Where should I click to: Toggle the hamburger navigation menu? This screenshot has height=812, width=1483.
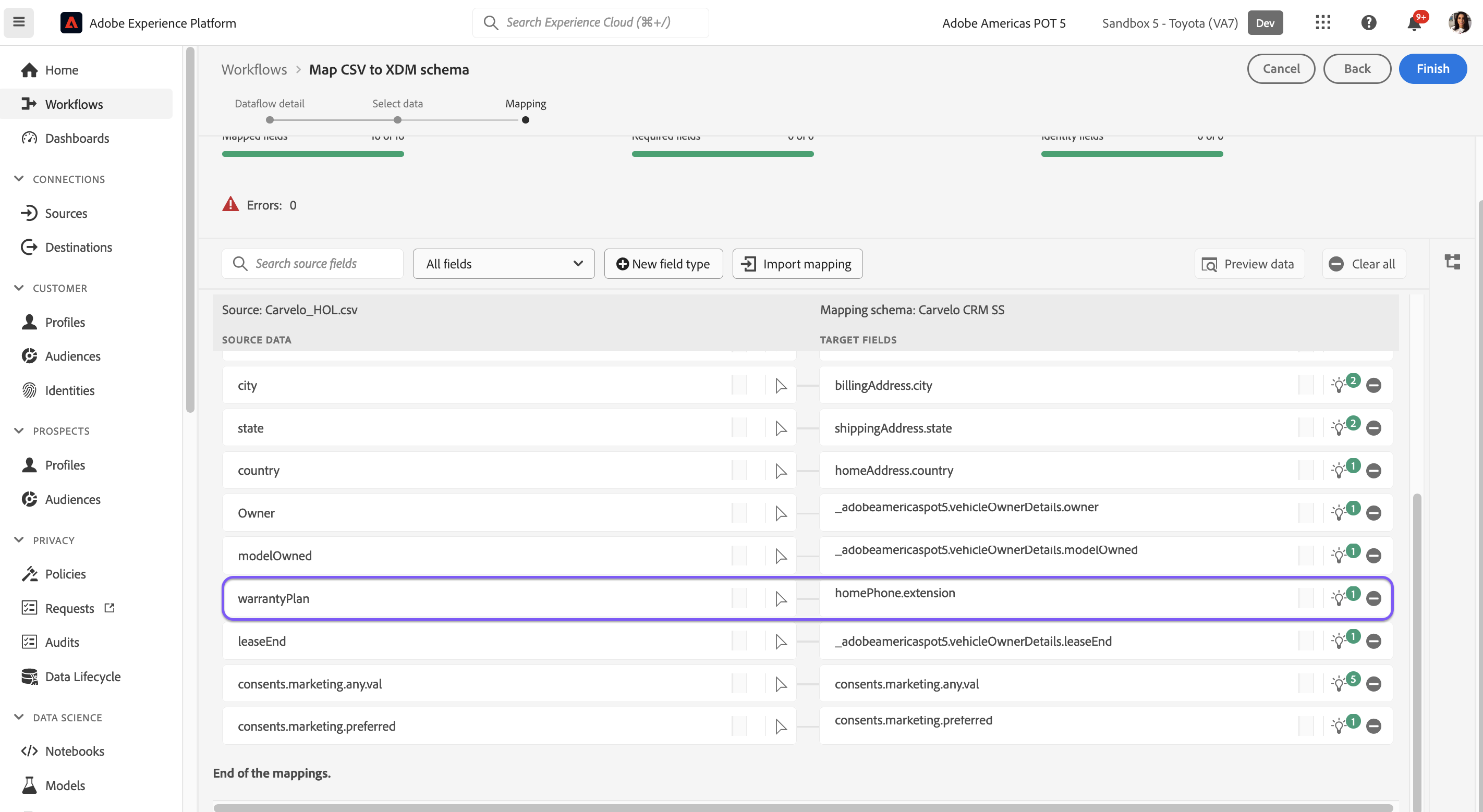18,22
